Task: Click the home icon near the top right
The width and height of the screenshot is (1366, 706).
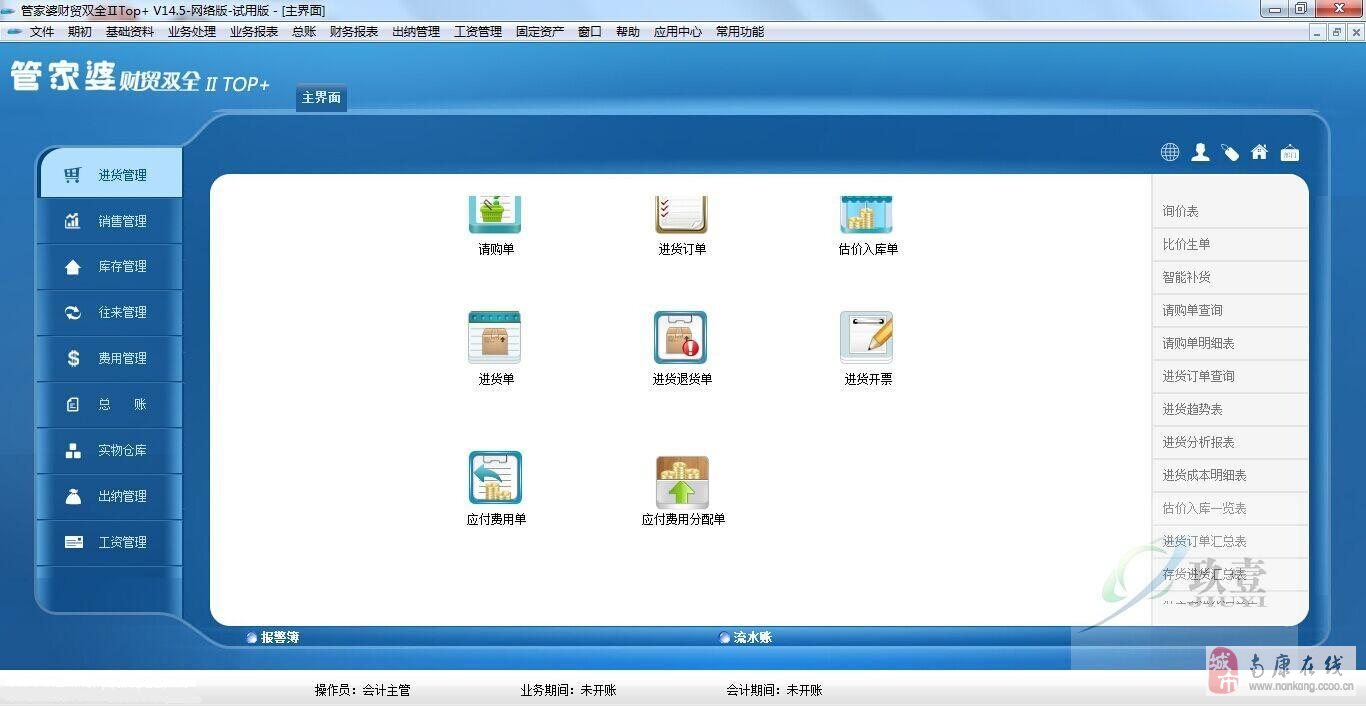Action: (1259, 152)
